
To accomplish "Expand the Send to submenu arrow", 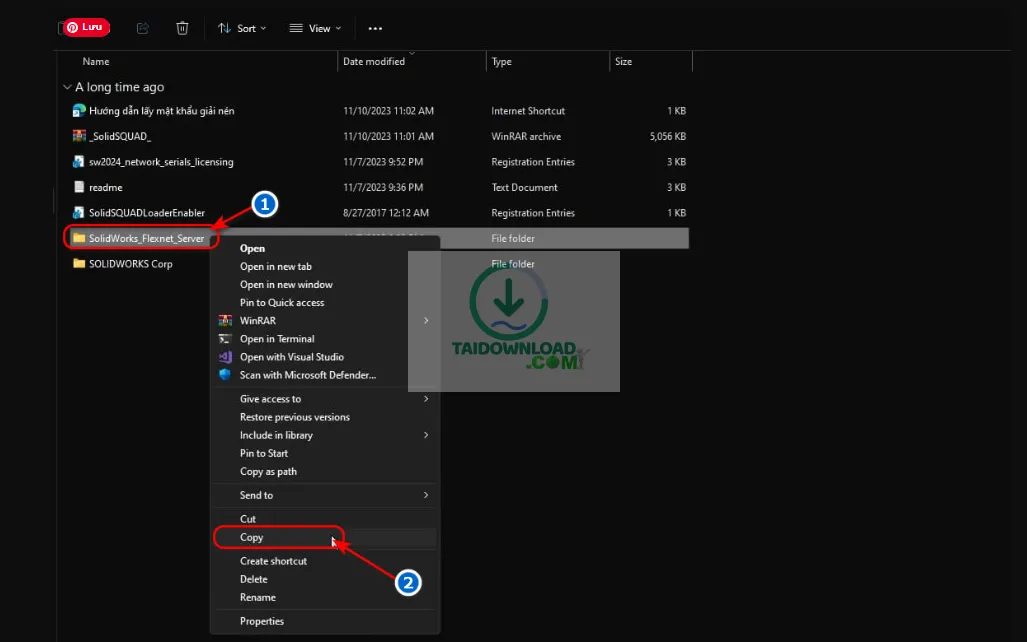I will (426, 495).
